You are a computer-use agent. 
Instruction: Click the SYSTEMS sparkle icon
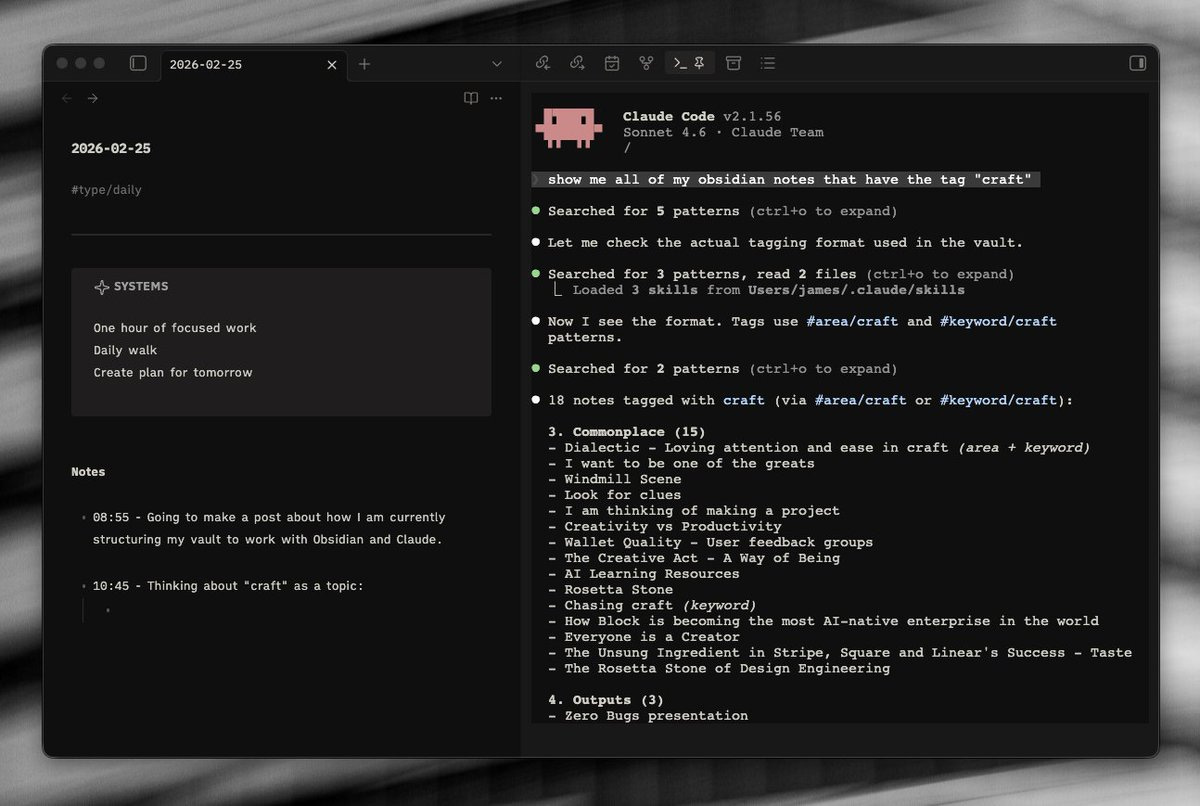(101, 287)
